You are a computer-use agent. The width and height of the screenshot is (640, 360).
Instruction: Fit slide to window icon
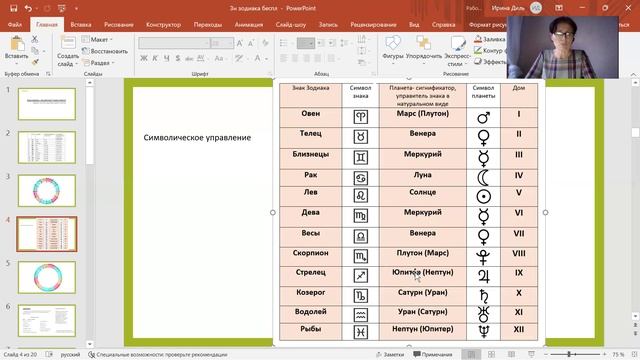[634, 354]
